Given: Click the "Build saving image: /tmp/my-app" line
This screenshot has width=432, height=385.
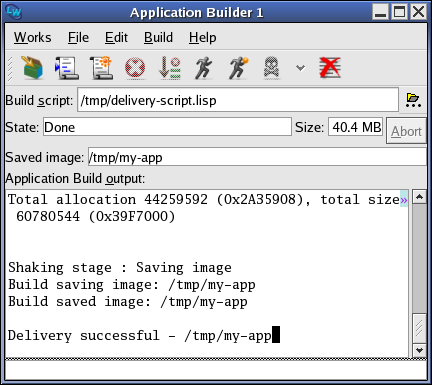Looking at the screenshot, I should (x=132, y=285).
